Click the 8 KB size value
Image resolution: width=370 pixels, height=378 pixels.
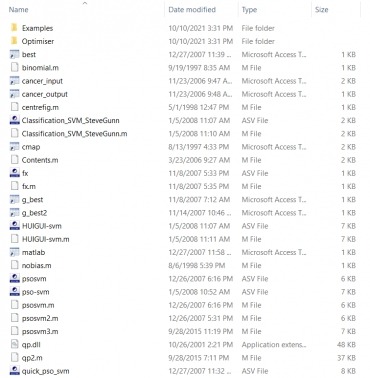click(348, 371)
